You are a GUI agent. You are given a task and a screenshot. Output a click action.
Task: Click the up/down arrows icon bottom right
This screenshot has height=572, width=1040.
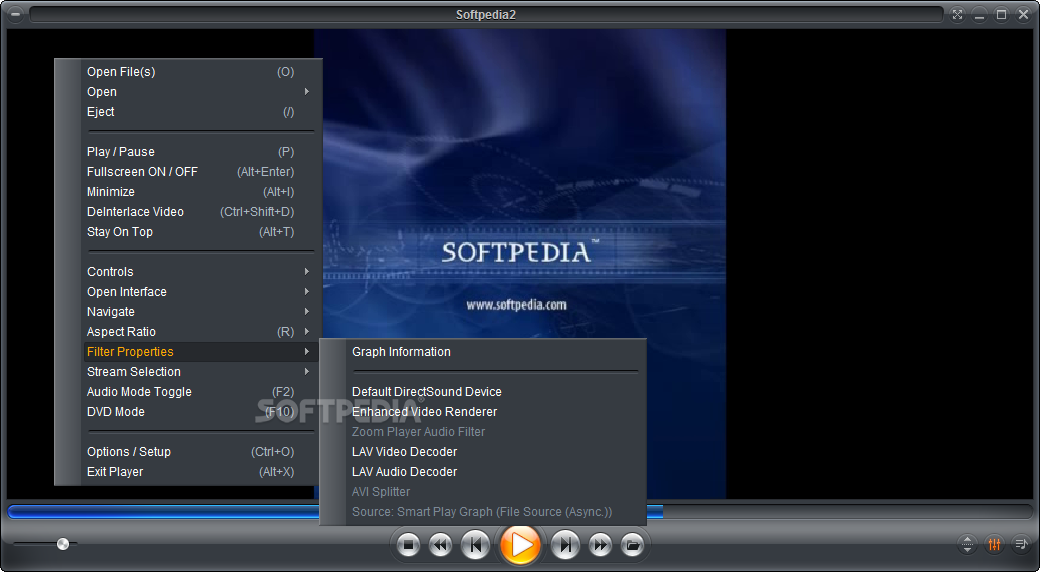pos(967,545)
